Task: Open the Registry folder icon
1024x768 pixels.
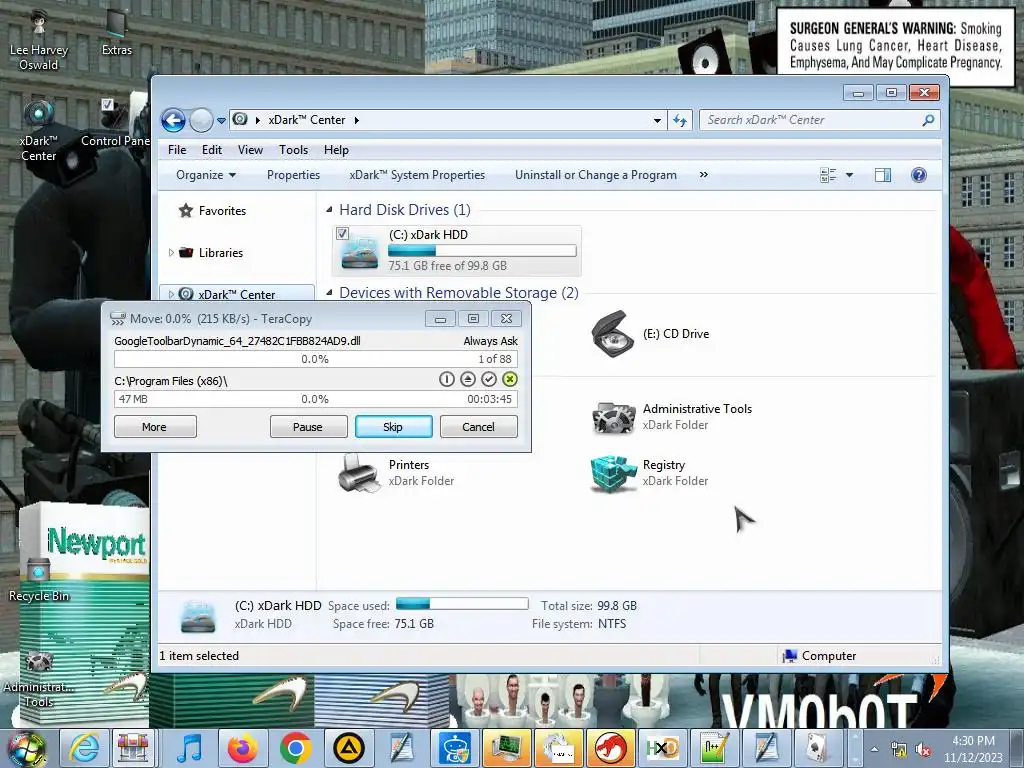Action: click(x=613, y=473)
